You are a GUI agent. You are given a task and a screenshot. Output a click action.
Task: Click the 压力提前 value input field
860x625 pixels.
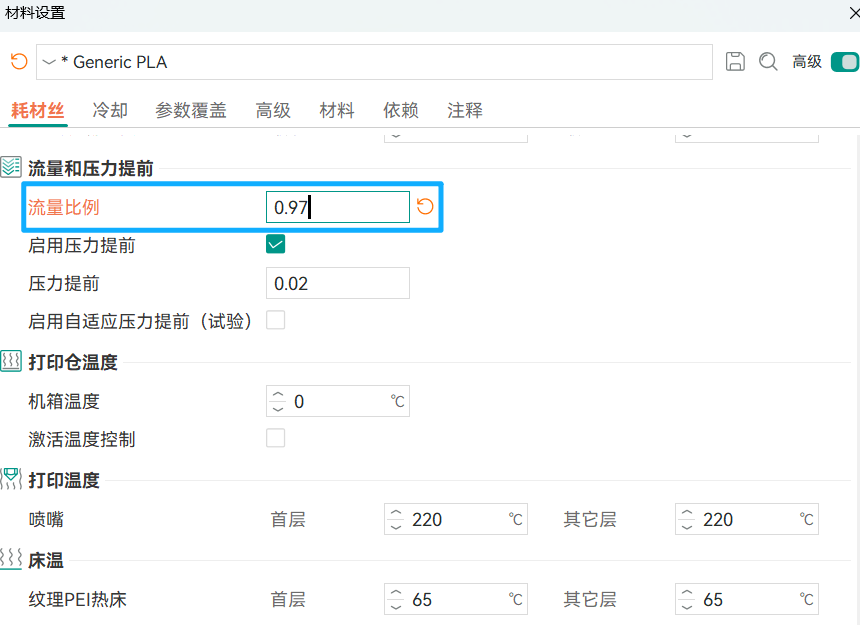click(338, 284)
